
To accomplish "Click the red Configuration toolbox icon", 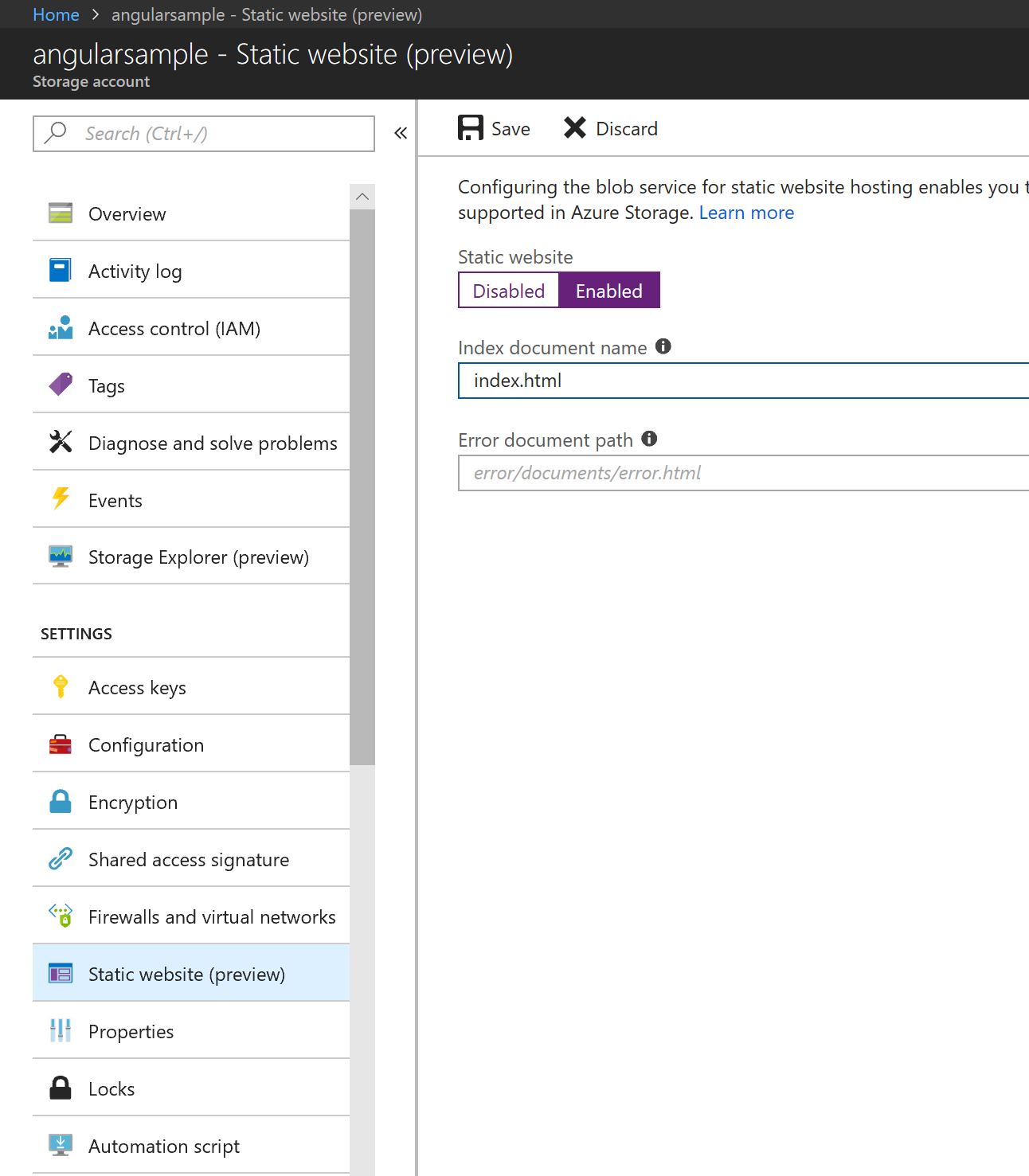I will [61, 744].
